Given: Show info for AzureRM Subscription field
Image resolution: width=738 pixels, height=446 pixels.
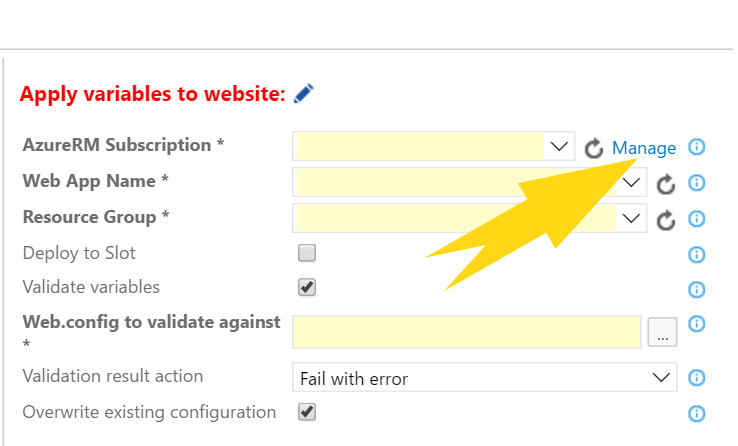Looking at the screenshot, I should click(697, 147).
